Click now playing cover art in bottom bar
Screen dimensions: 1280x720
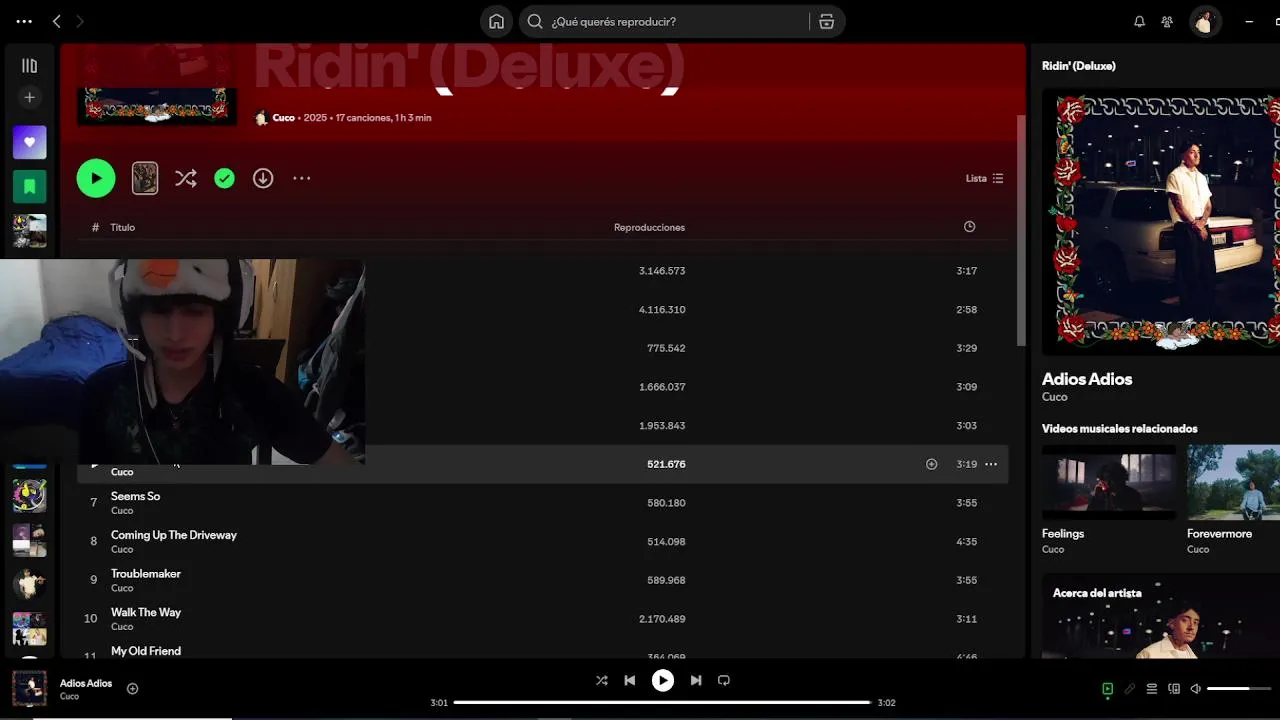click(29, 688)
